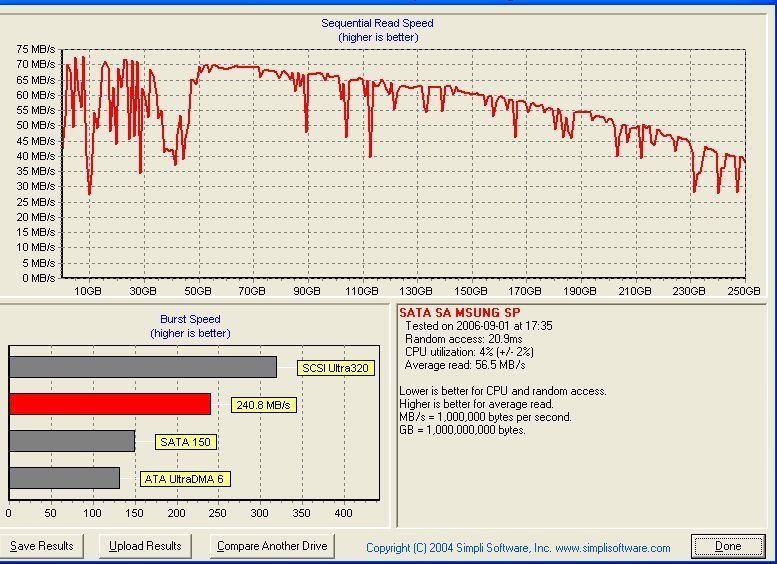Image resolution: width=777 pixels, height=564 pixels.
Task: Select the SCSI Ultra320 label
Action: [335, 368]
